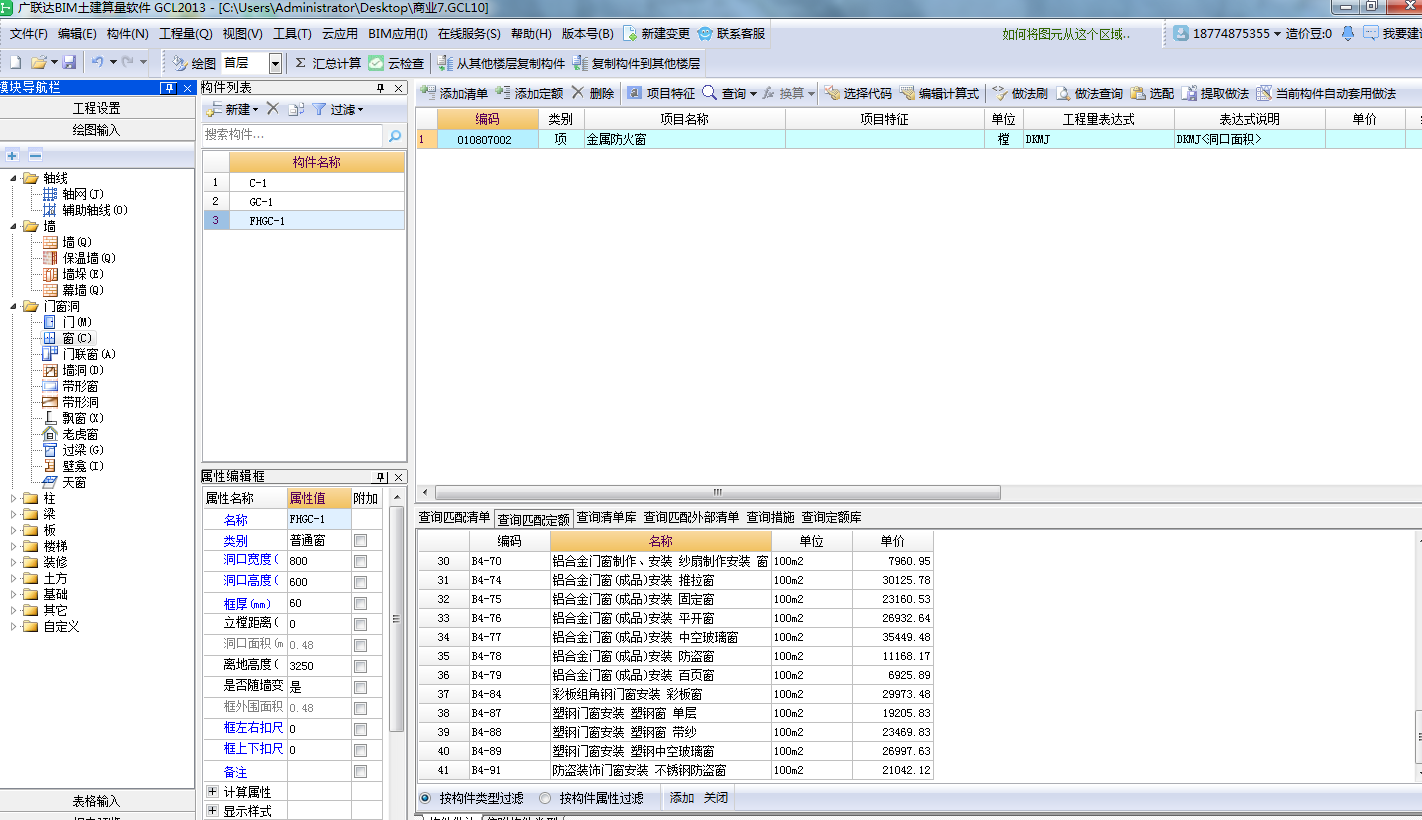
Task: Click the navigation tree collapse-all minus icon
Action: [35, 155]
